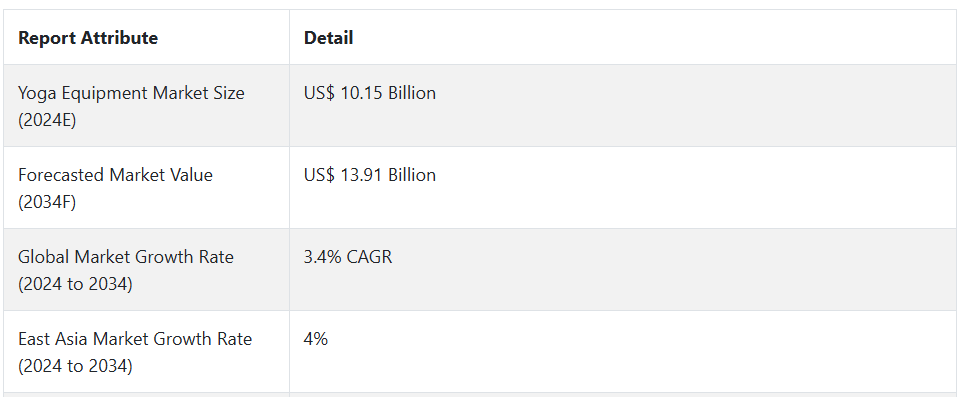The width and height of the screenshot is (968, 397).
Task: Click the Report Attribute column header
Action: 88,38
